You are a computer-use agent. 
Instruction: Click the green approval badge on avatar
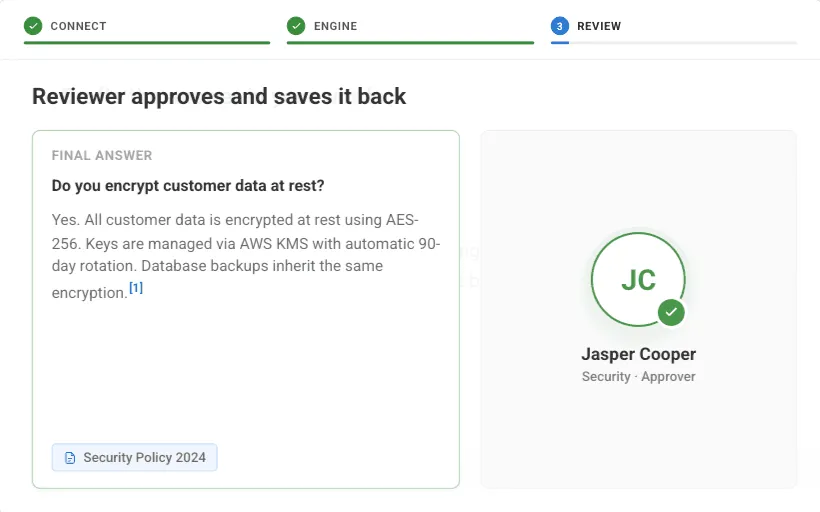click(671, 312)
